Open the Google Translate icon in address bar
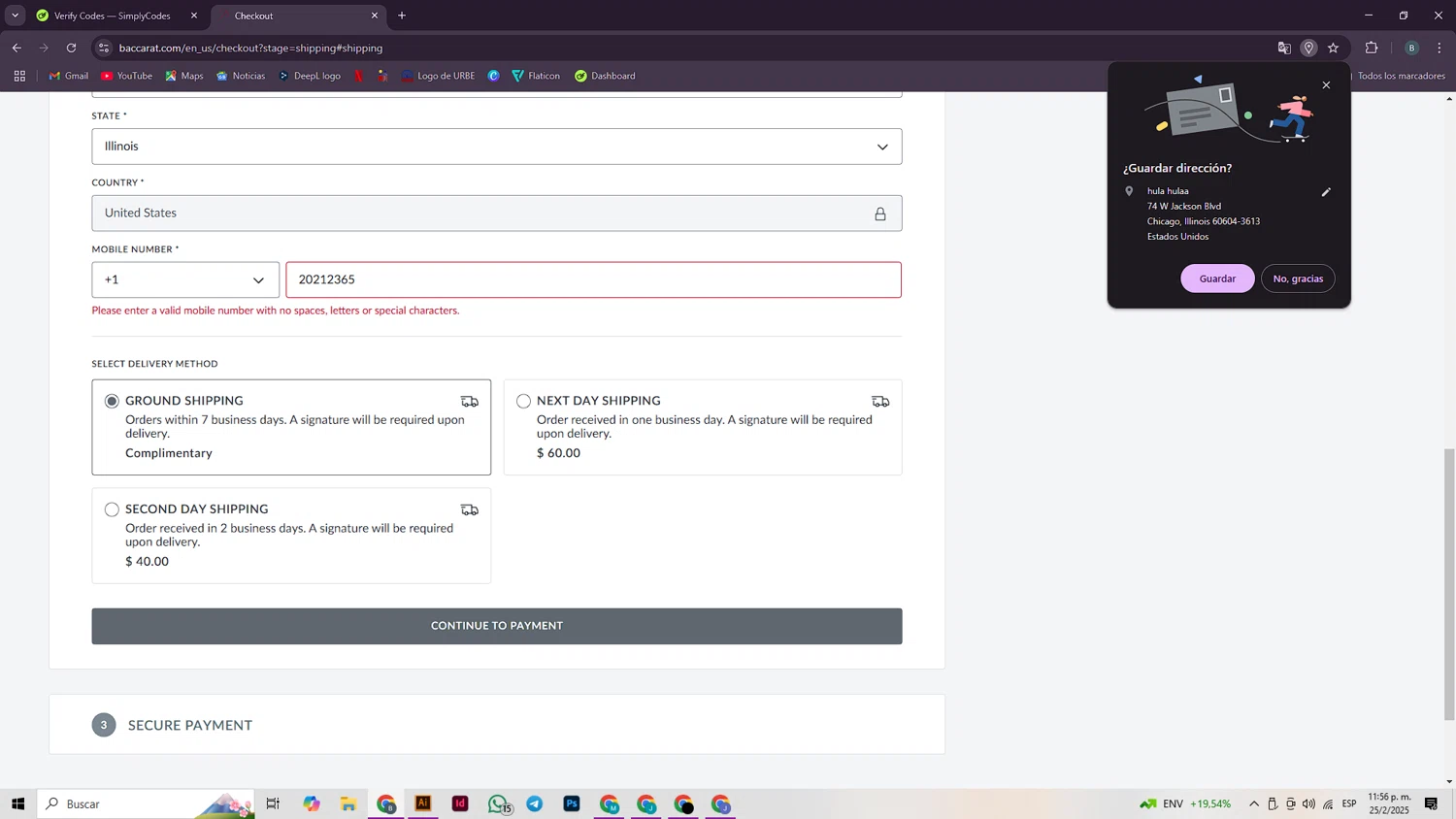 (x=1284, y=48)
